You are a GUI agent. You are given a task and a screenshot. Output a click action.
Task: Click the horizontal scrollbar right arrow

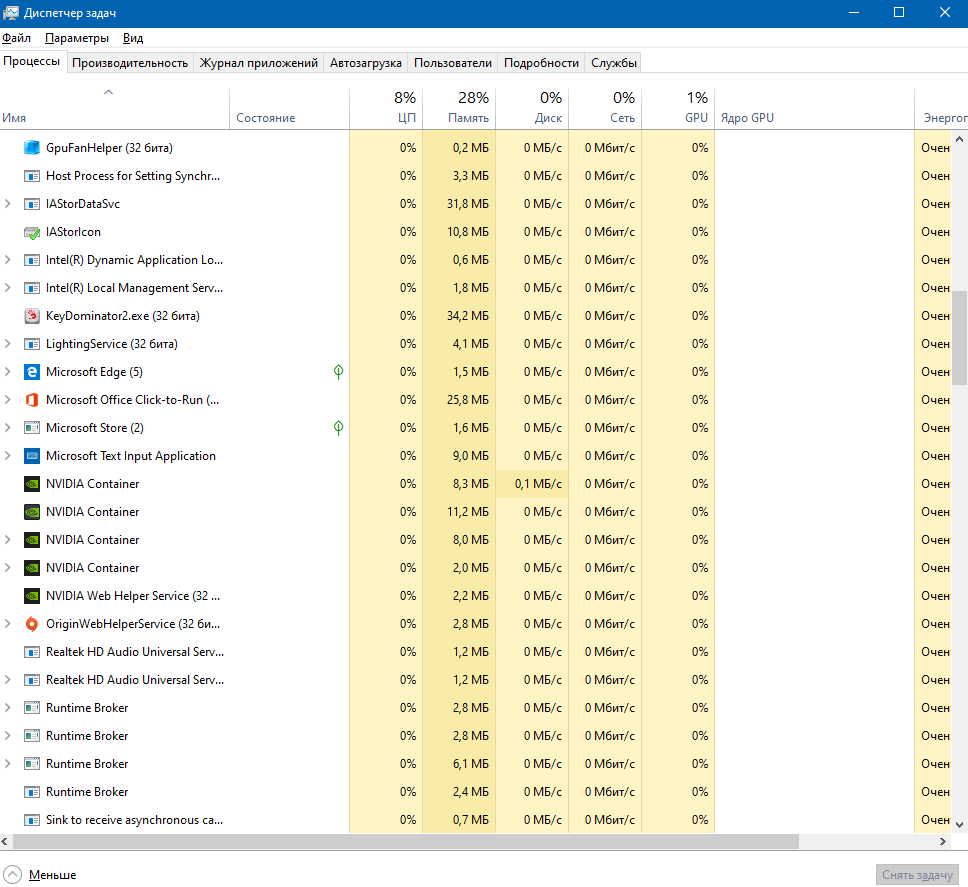pyautogui.click(x=943, y=841)
